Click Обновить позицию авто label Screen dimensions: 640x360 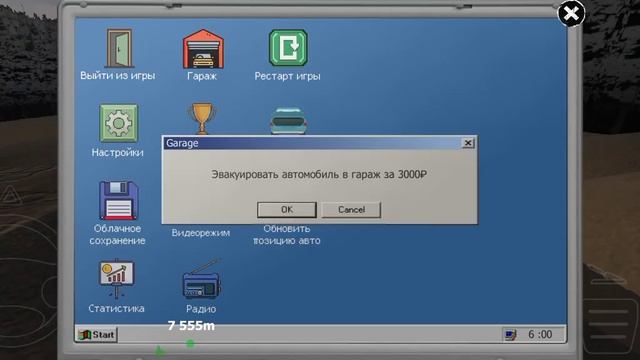coord(287,234)
